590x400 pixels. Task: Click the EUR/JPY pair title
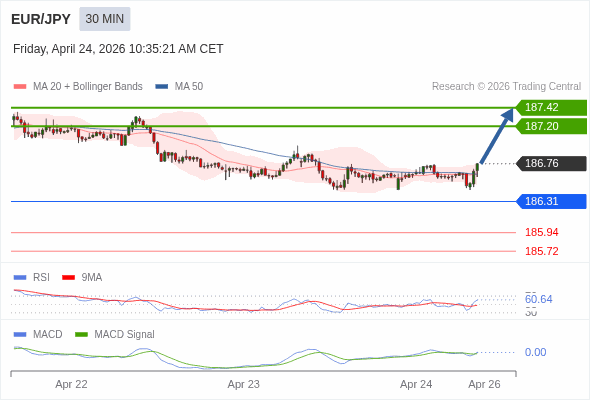(41, 19)
